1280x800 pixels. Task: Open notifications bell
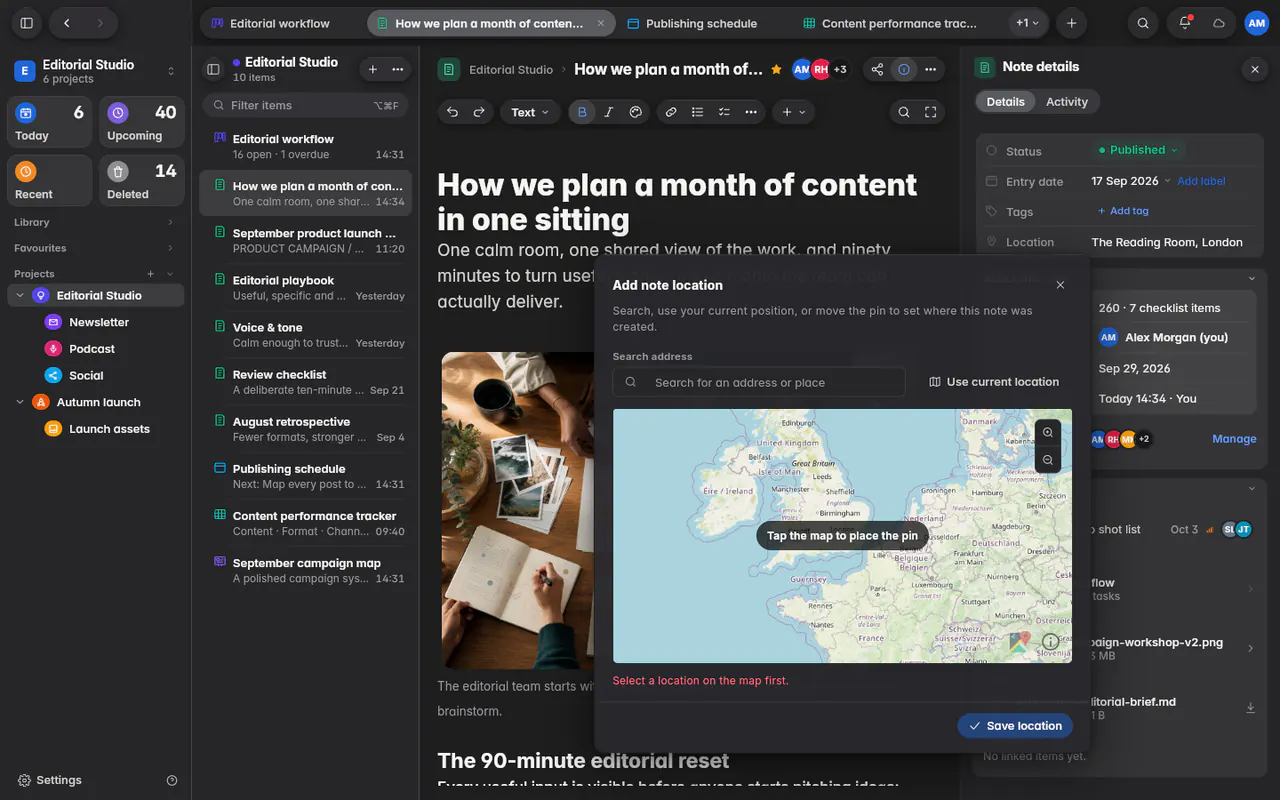pos(1185,23)
